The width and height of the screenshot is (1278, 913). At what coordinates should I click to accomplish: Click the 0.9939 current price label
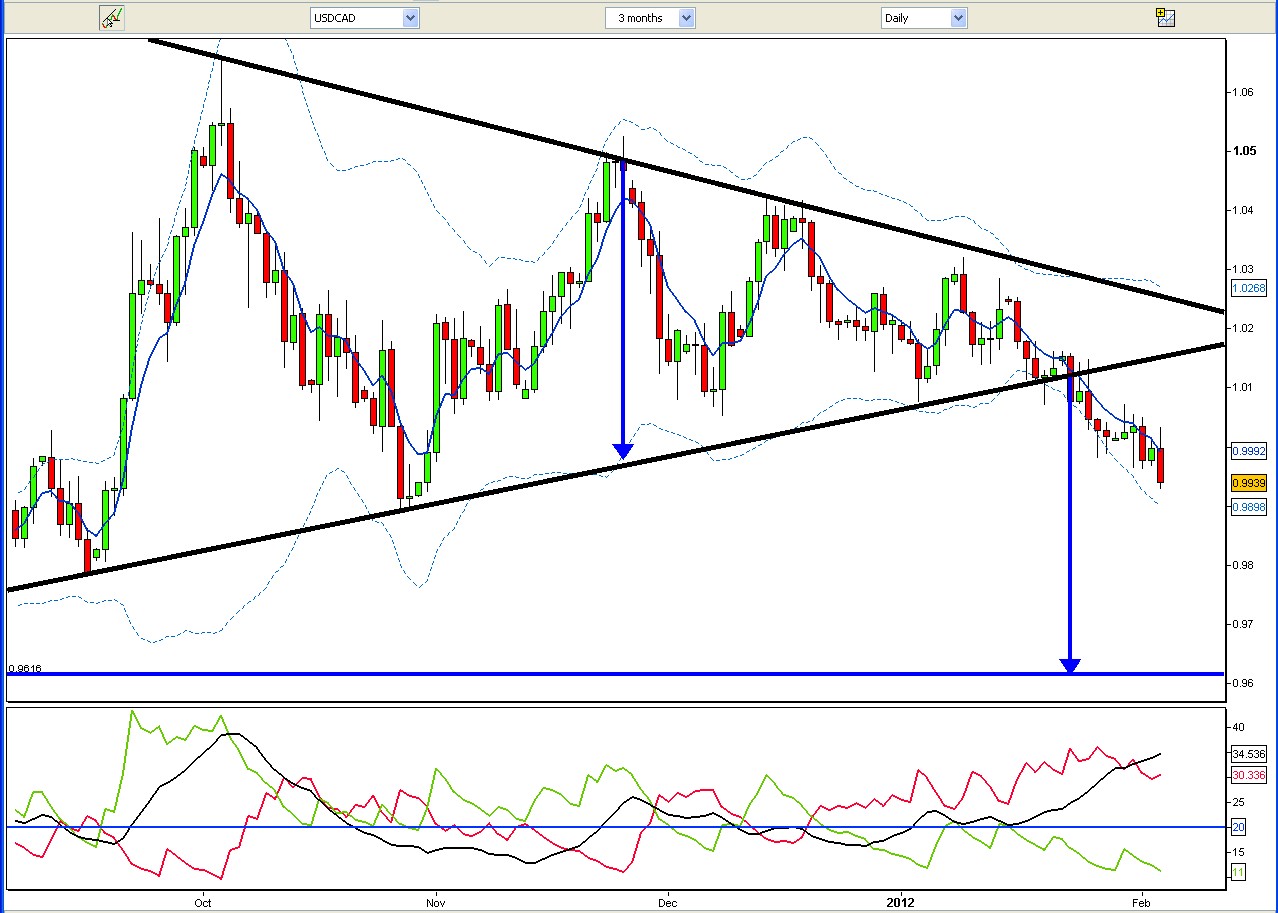click(x=1248, y=482)
